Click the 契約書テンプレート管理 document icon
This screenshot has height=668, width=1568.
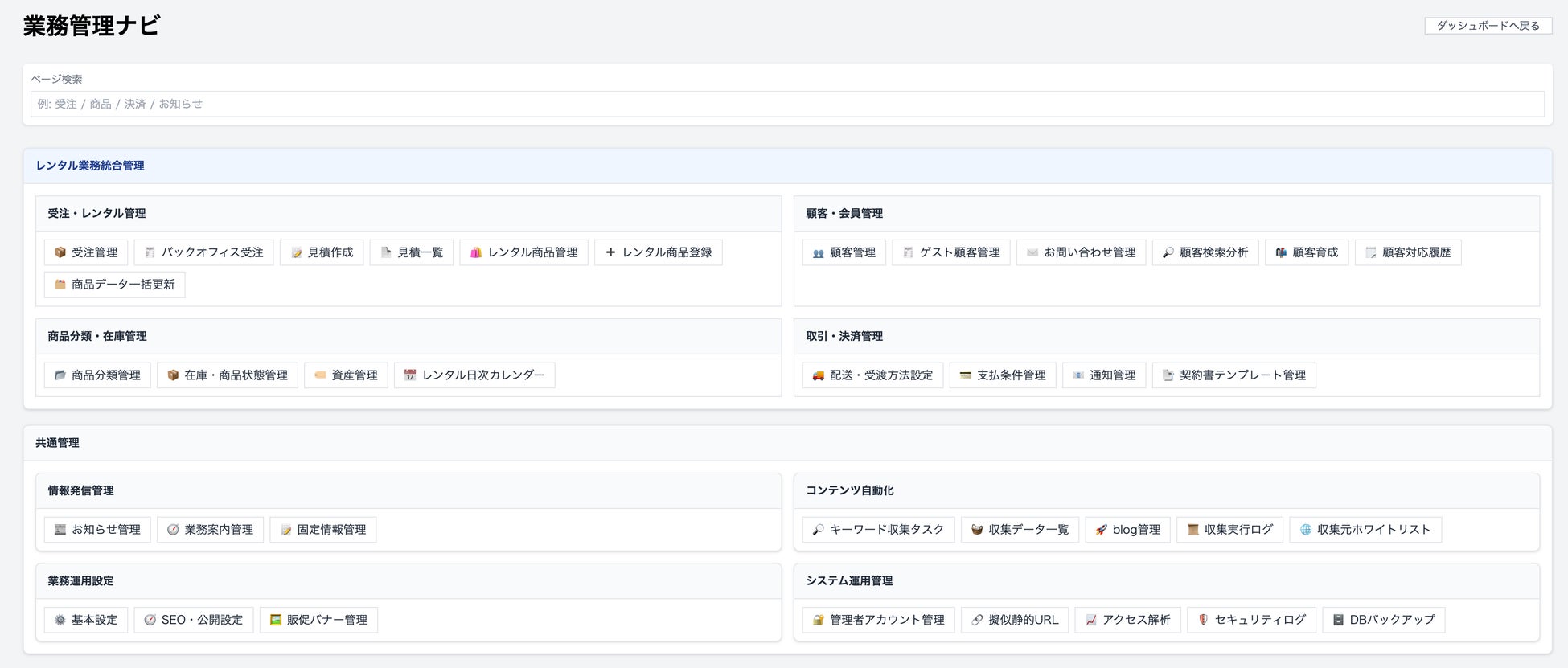[1168, 375]
